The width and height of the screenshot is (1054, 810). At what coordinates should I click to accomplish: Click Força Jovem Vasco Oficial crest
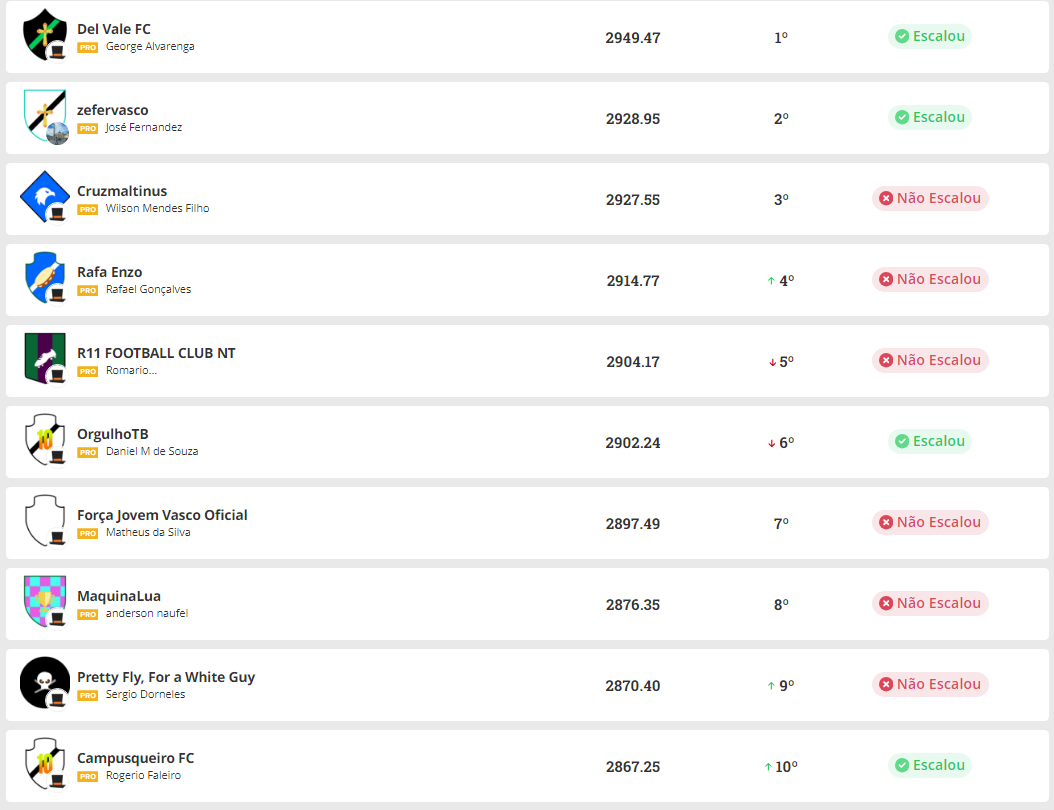(44, 522)
